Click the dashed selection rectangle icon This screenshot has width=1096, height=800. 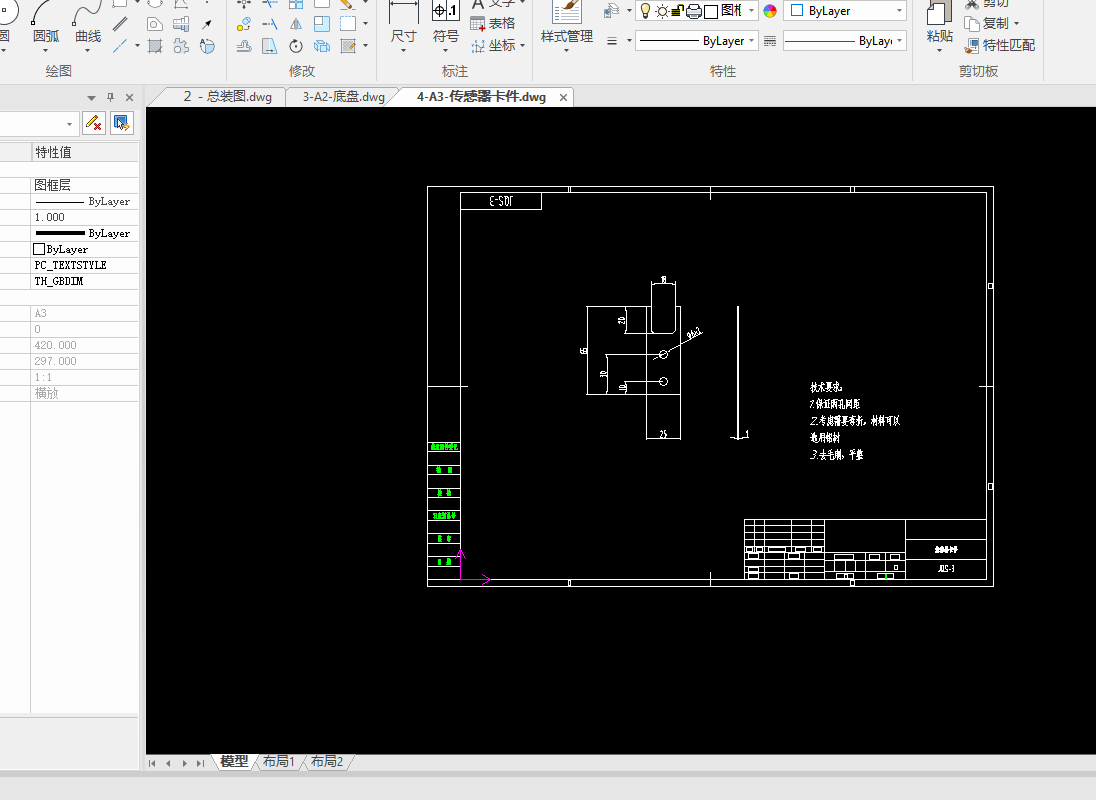pyautogui.click(x=347, y=24)
